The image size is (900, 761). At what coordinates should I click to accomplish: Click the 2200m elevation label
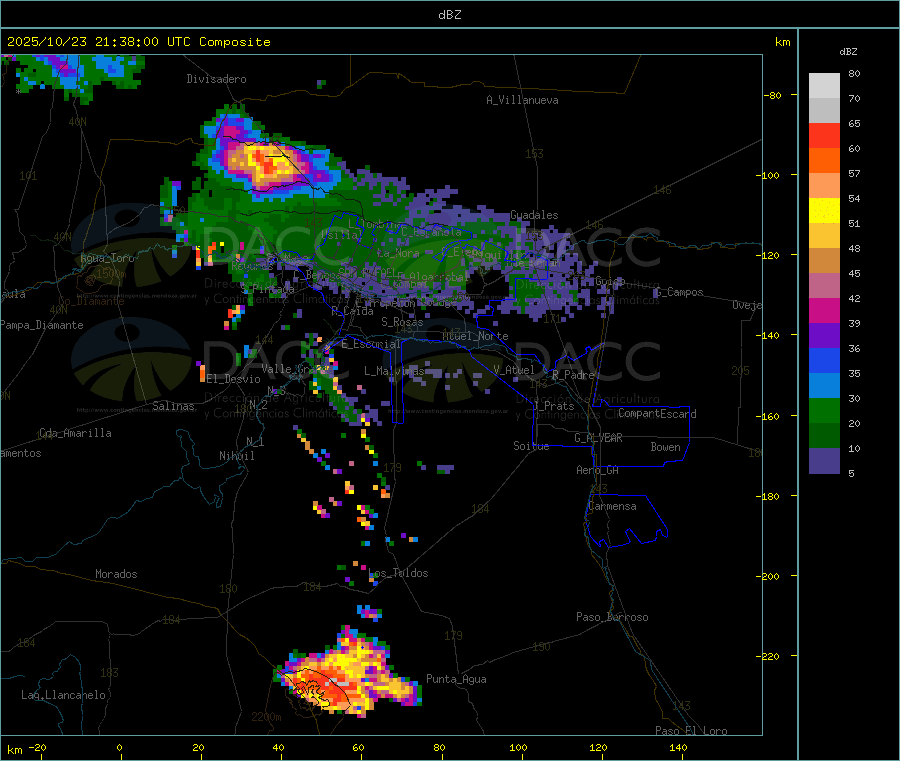266,717
